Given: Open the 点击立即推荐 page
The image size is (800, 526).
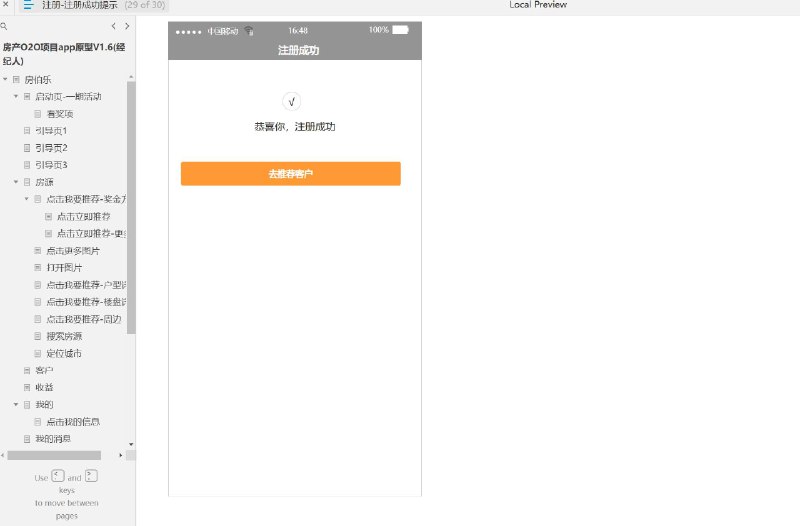Looking at the screenshot, I should tap(84, 216).
